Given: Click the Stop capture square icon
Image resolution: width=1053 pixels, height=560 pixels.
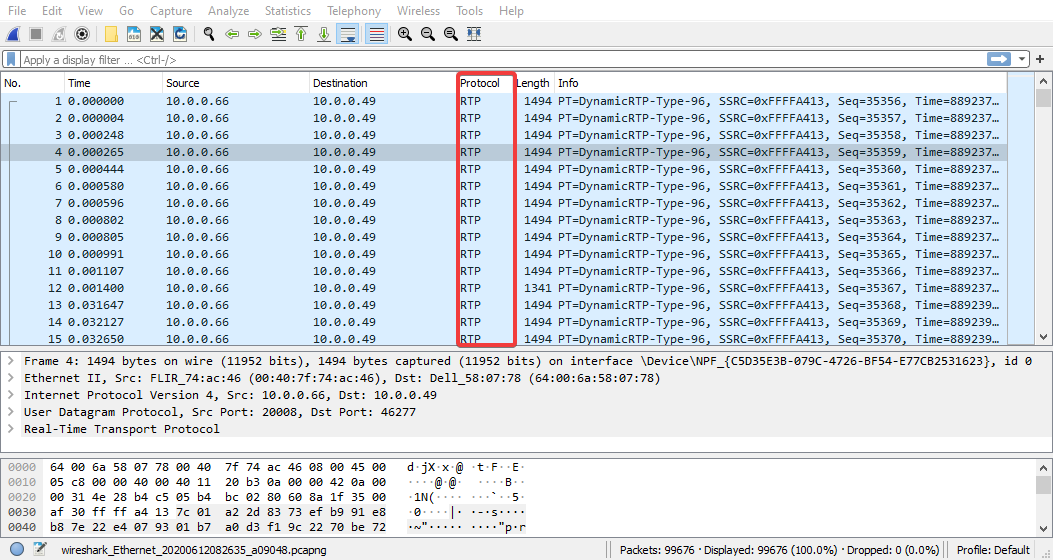Looking at the screenshot, I should 36,34.
